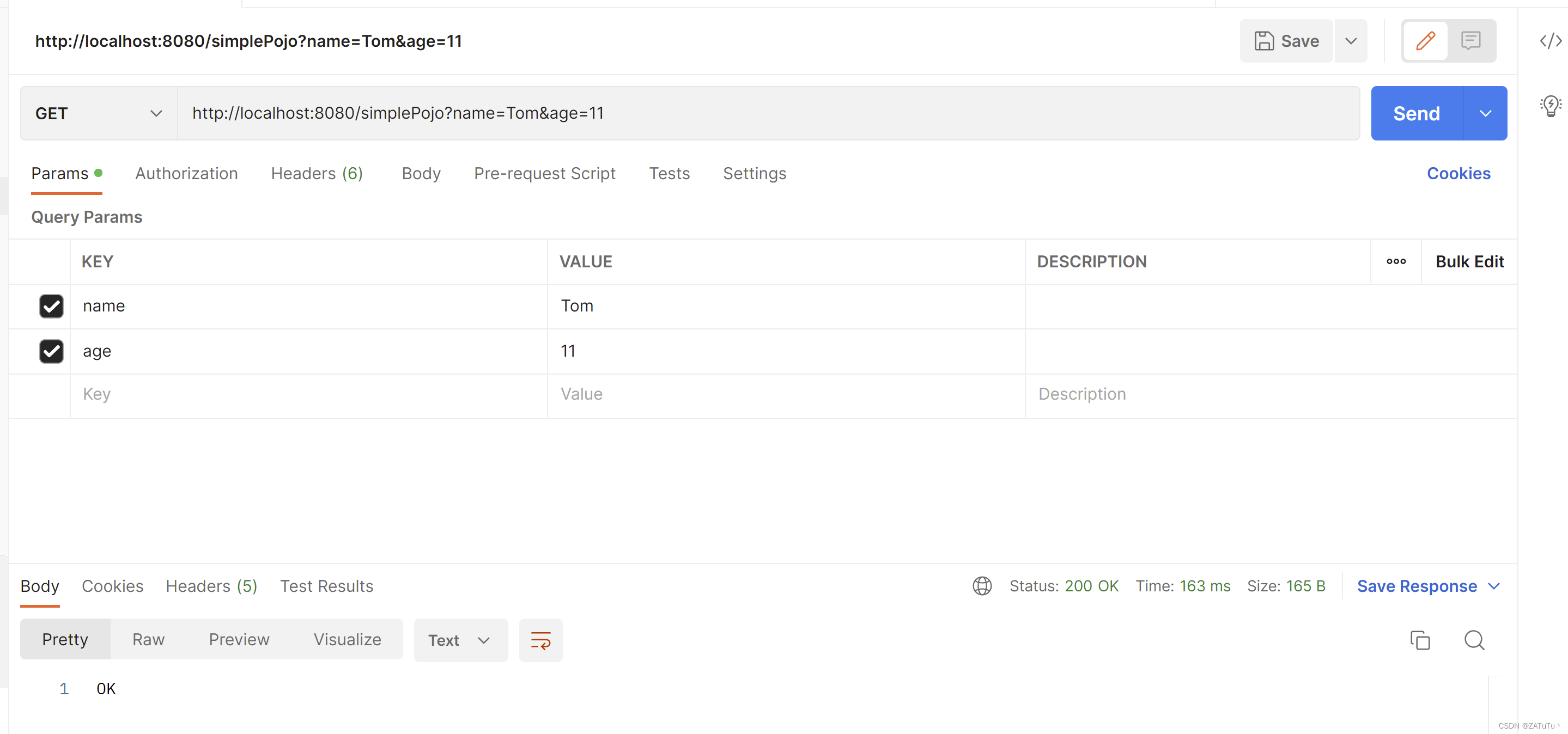This screenshot has width=1568, height=734.
Task: Switch to the Params tab
Action: click(x=66, y=173)
